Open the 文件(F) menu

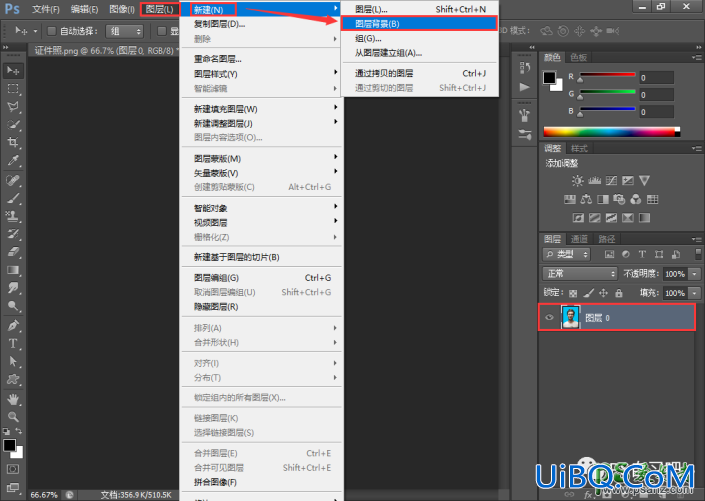(x=46, y=9)
